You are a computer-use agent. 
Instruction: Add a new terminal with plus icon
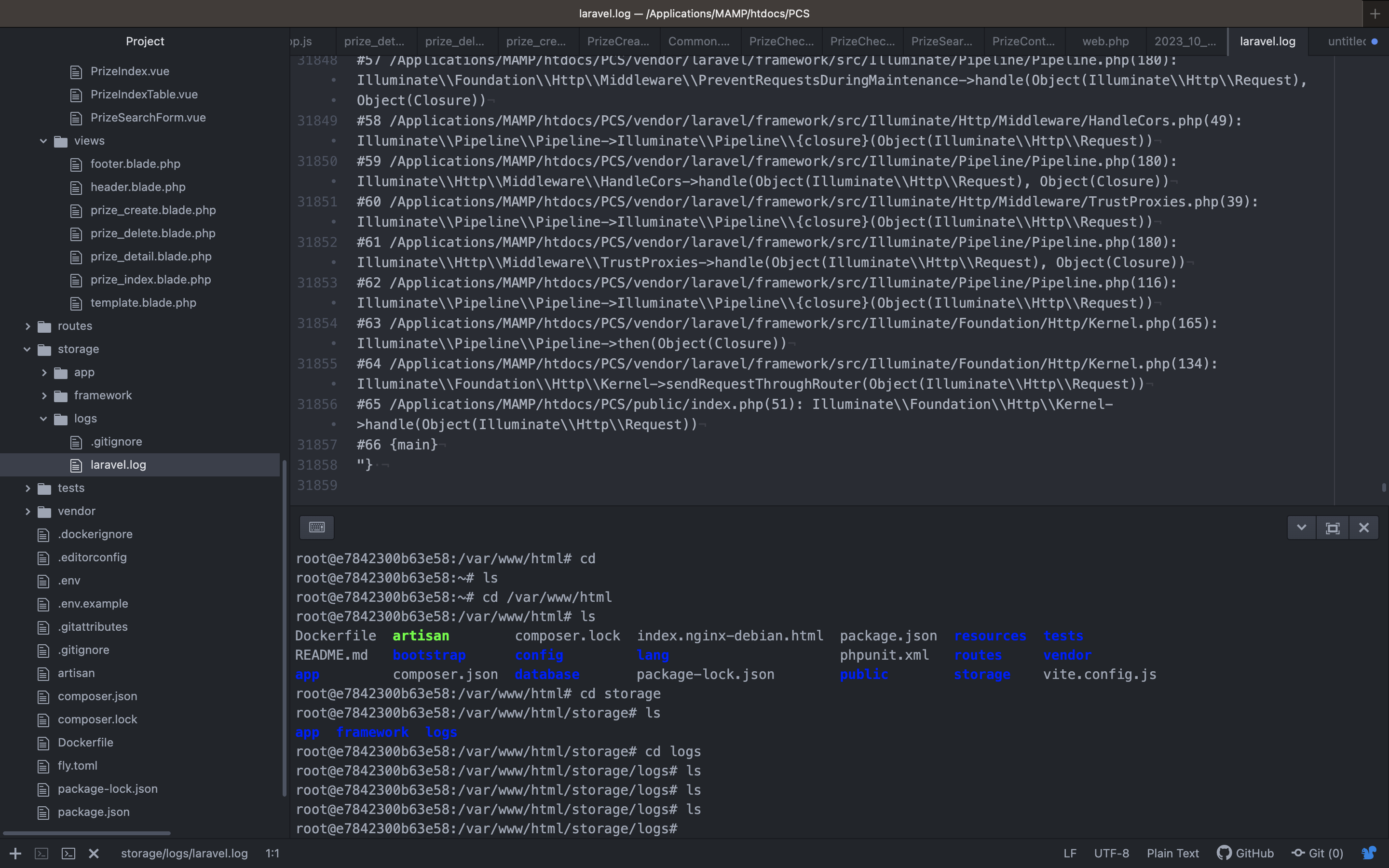(15, 854)
